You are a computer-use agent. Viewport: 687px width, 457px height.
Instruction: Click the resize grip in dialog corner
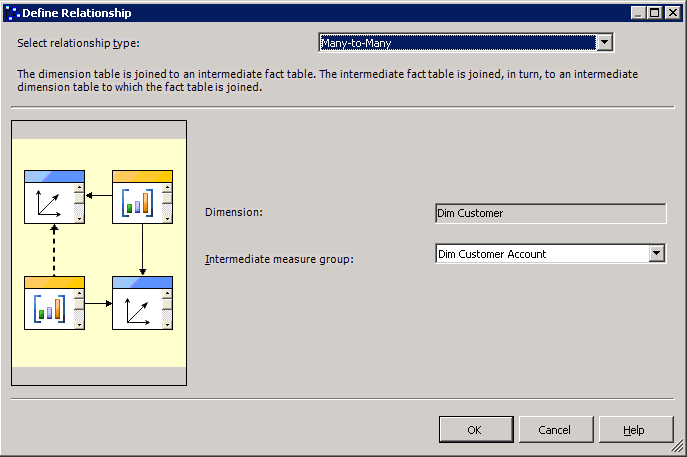[678, 446]
